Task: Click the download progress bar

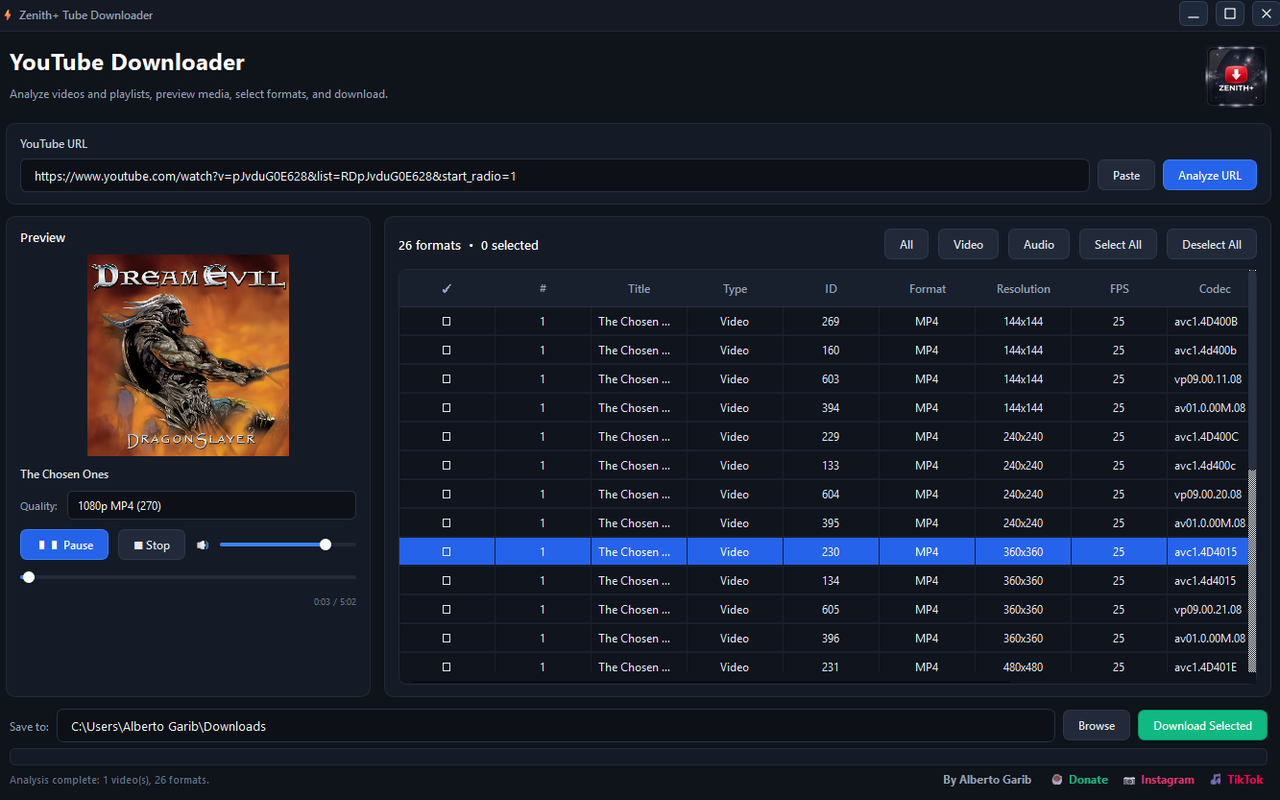Action: click(638, 757)
